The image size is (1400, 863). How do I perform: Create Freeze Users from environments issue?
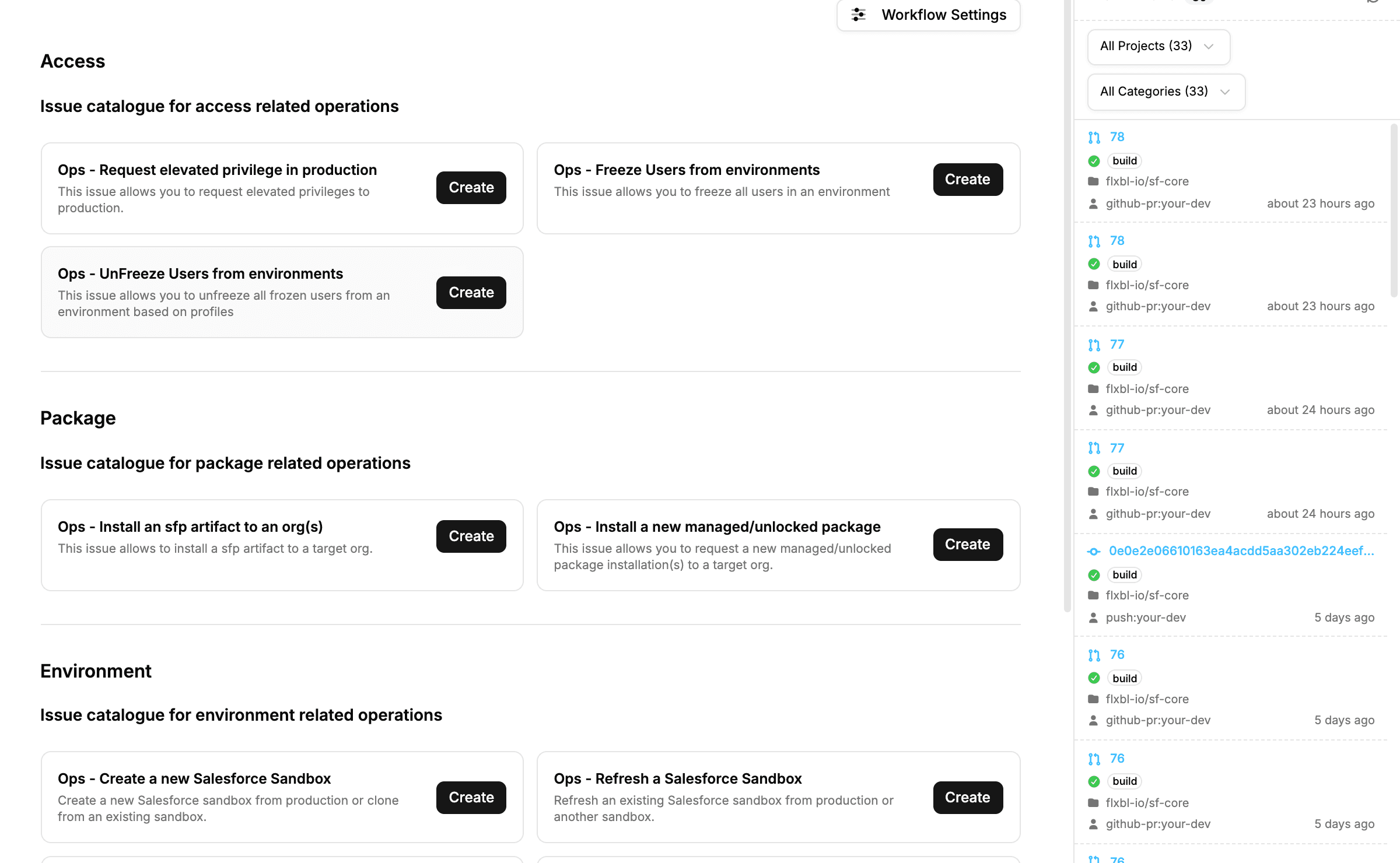pyautogui.click(x=968, y=180)
